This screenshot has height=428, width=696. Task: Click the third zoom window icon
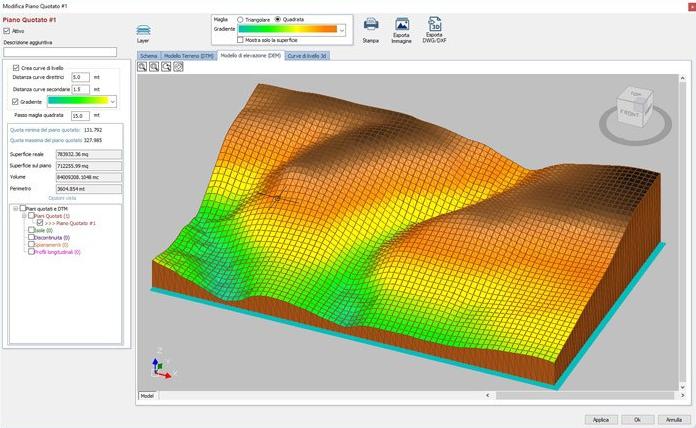[x=166, y=67]
